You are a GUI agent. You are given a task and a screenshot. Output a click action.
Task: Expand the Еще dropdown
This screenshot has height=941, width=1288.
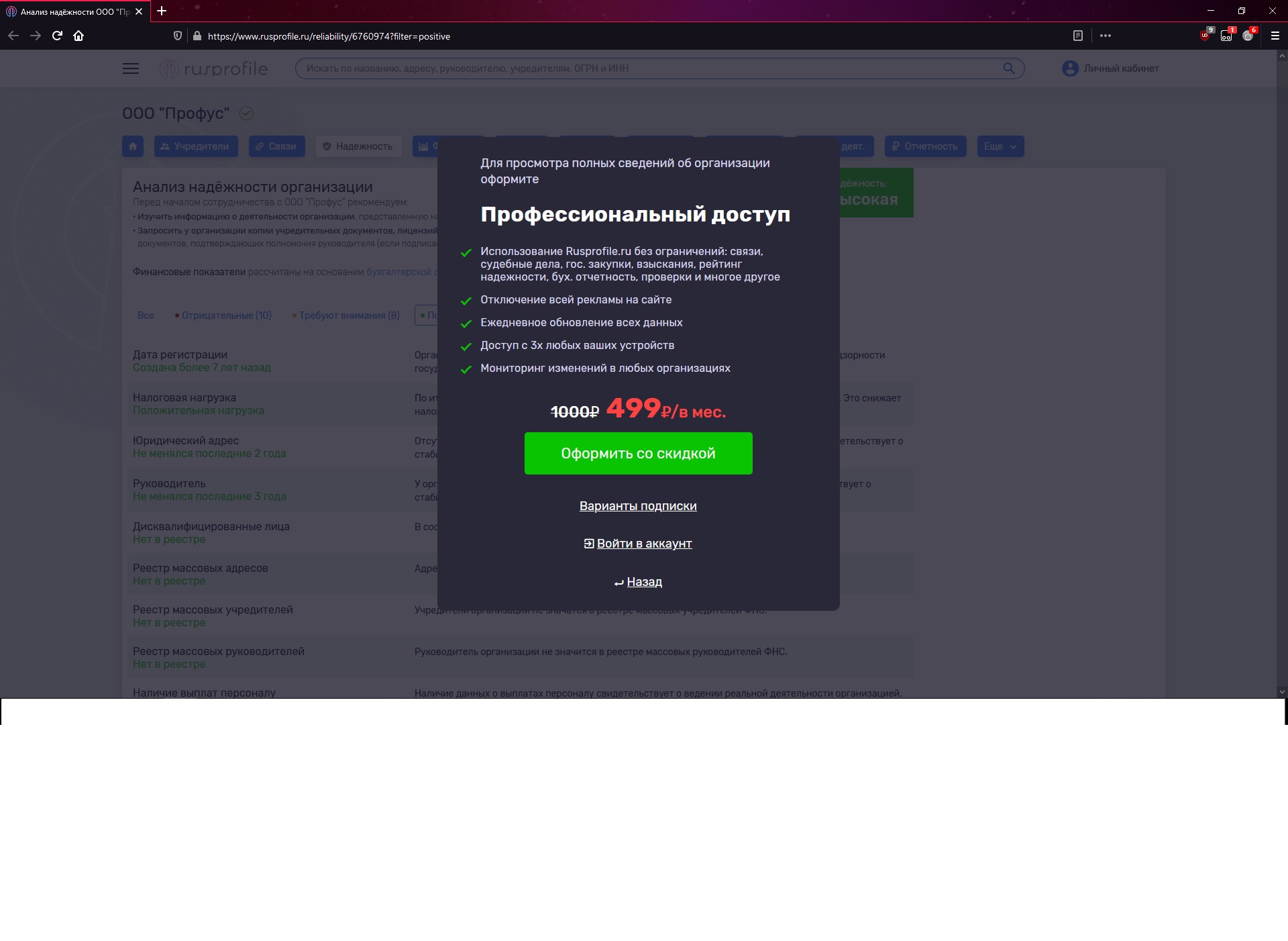click(x=1000, y=146)
